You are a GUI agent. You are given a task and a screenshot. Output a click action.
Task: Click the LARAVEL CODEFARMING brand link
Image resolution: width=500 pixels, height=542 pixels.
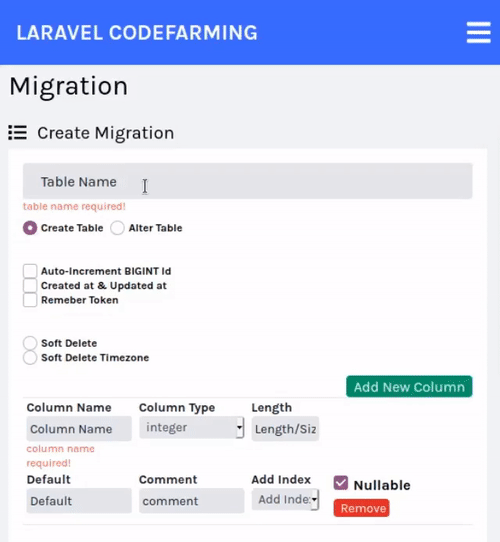pyautogui.click(x=137, y=33)
